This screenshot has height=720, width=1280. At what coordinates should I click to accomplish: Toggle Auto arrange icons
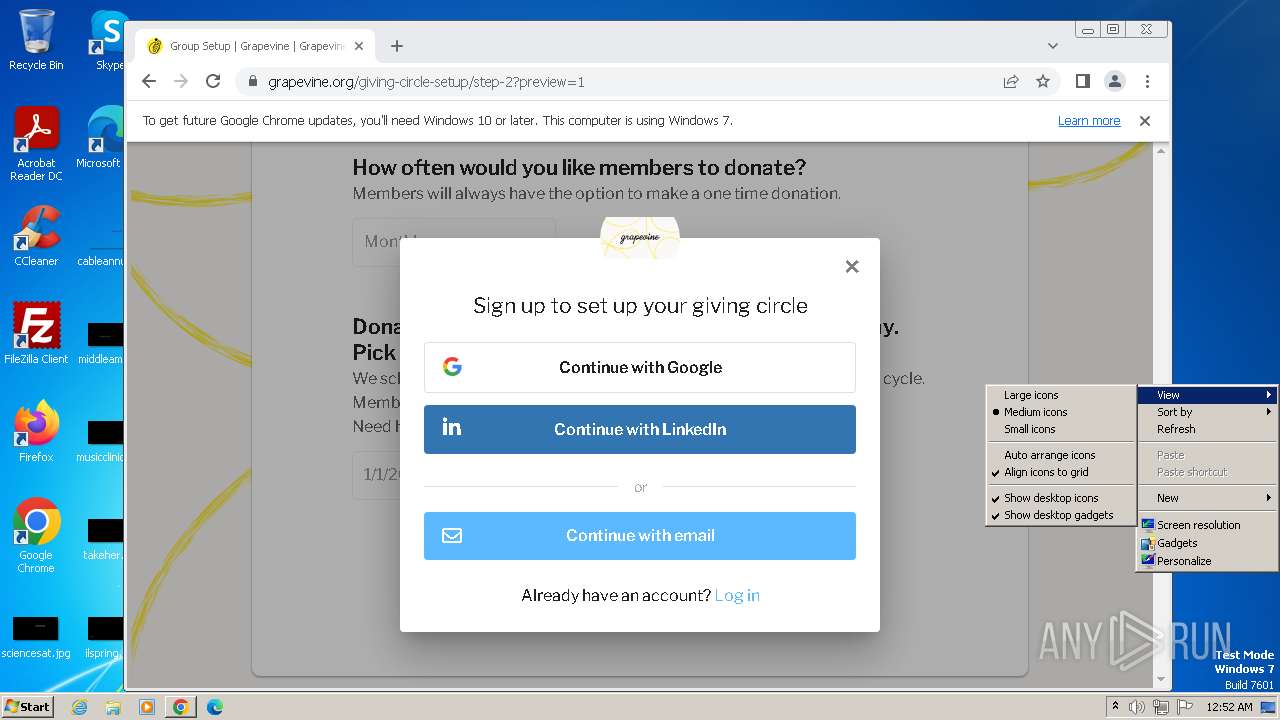pyautogui.click(x=1060, y=455)
